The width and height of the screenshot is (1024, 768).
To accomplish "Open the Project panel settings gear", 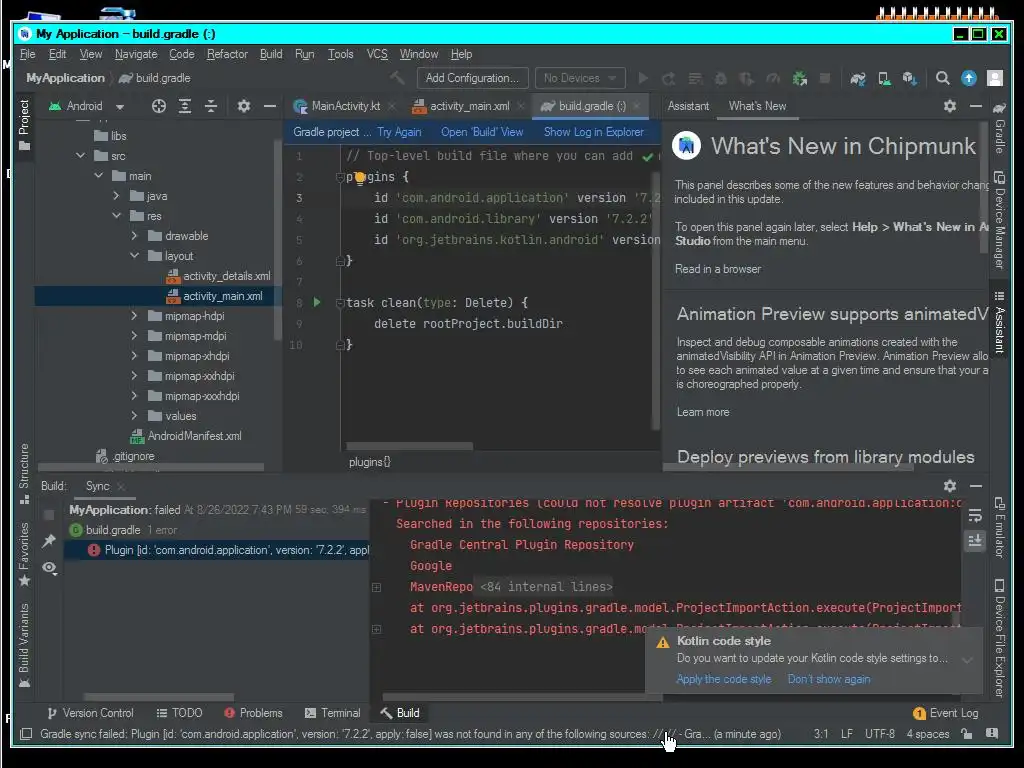I will (x=244, y=106).
